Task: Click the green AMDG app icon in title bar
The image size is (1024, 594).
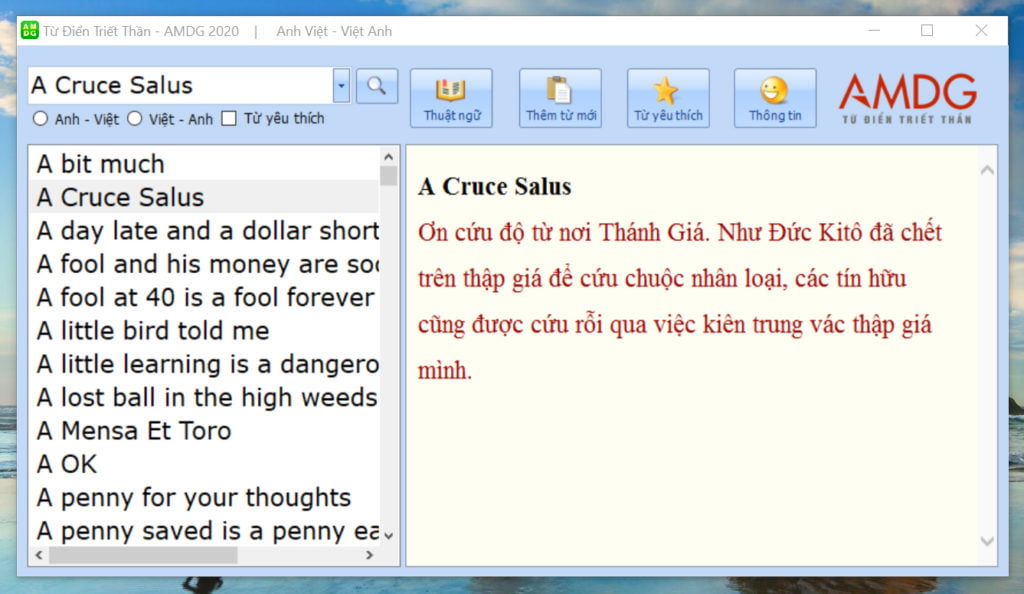Action: [x=30, y=31]
